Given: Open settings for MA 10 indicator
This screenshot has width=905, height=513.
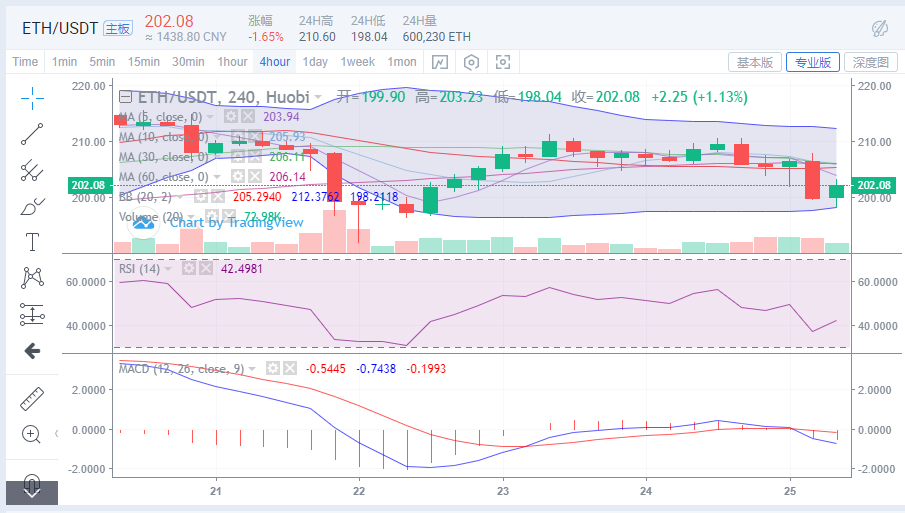Looking at the screenshot, I should pyautogui.click(x=238, y=137).
